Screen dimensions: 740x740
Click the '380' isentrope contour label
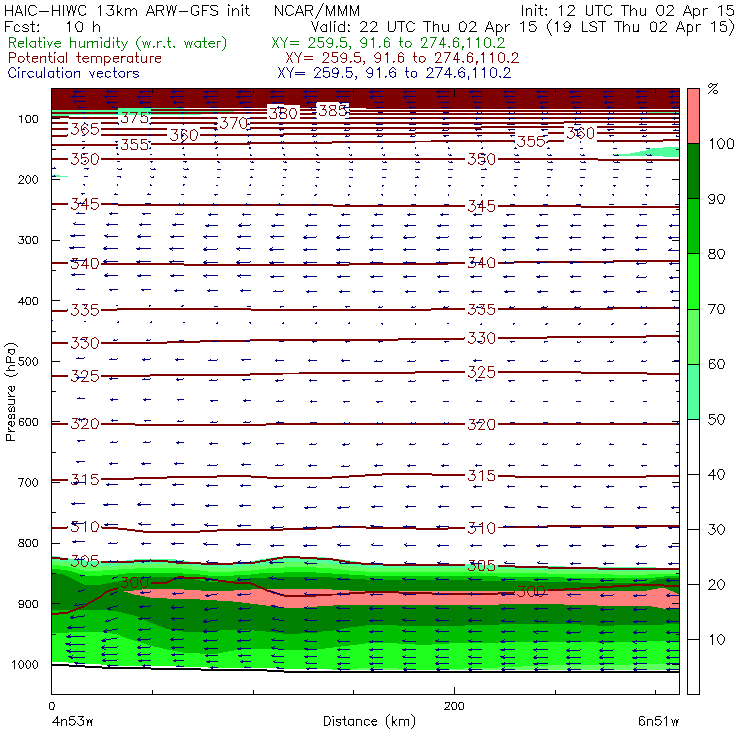click(283, 113)
